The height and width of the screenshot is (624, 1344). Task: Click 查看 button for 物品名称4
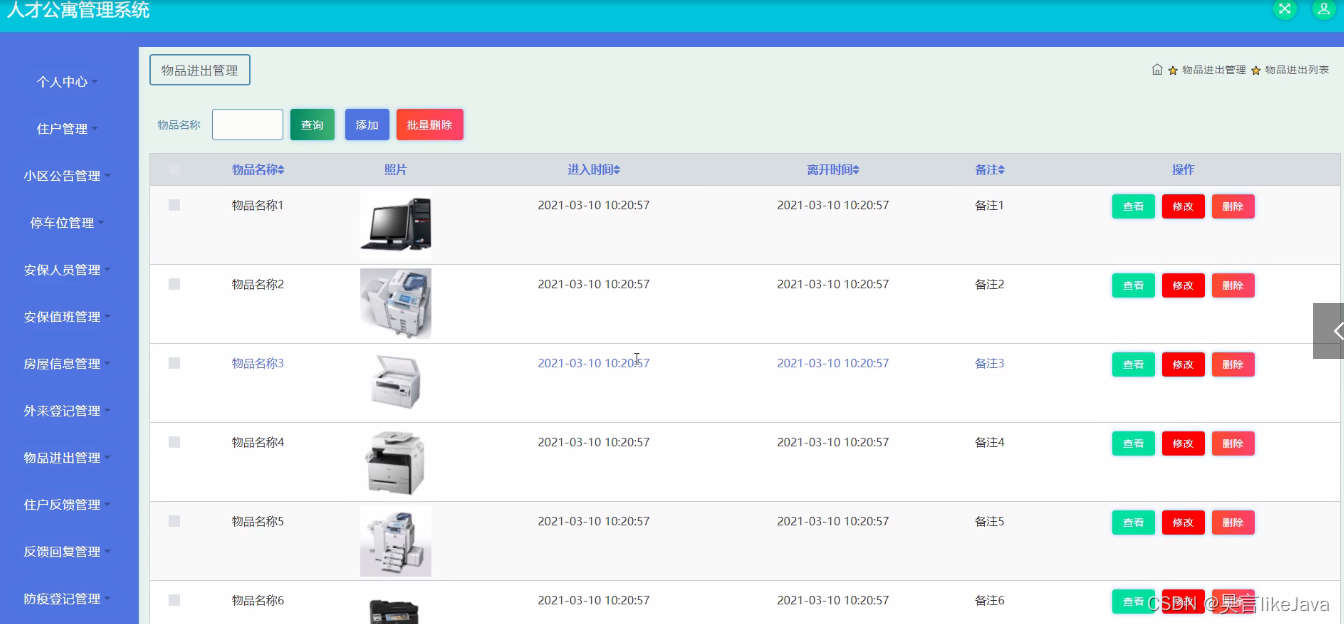(1133, 443)
